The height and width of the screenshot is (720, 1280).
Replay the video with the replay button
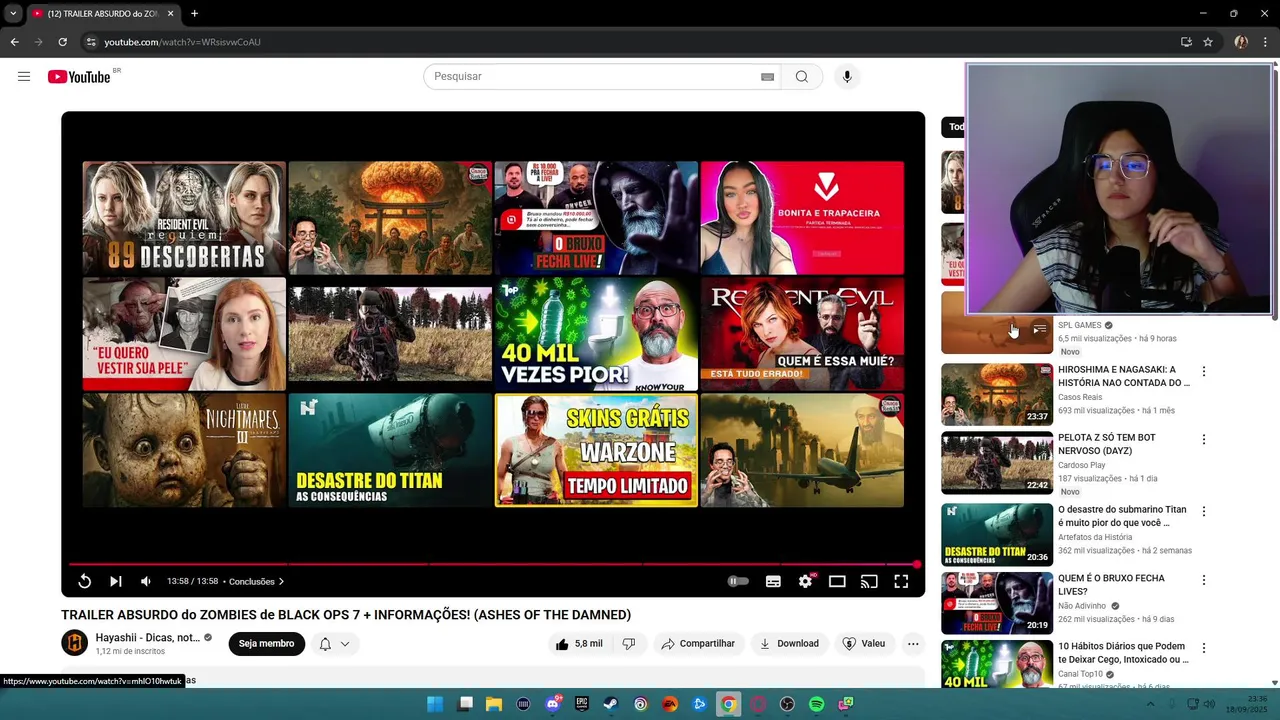85,581
